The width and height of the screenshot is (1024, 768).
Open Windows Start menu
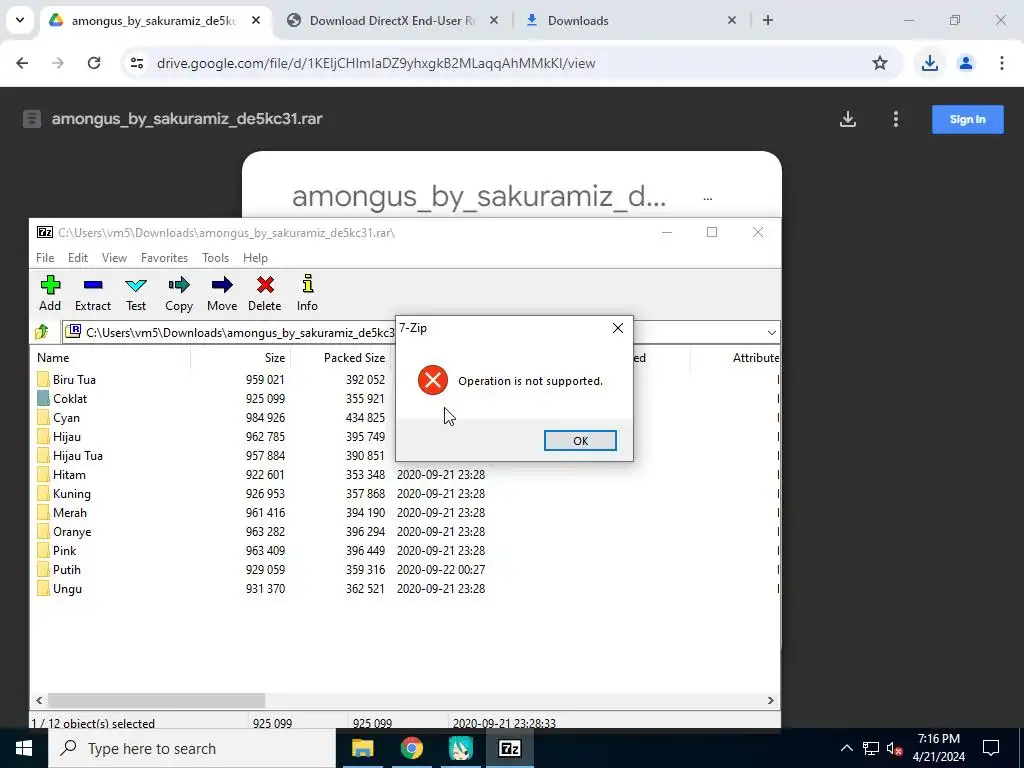click(x=24, y=748)
